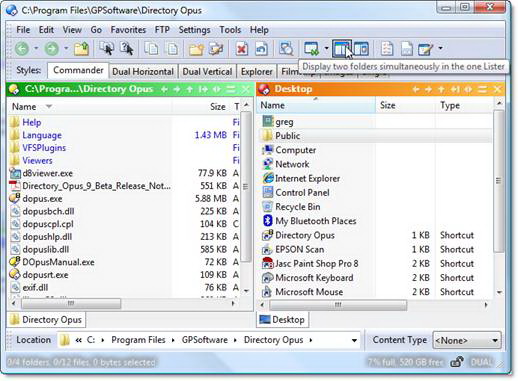
Task: Click the checklist page toolbar icon
Action: 387,49
